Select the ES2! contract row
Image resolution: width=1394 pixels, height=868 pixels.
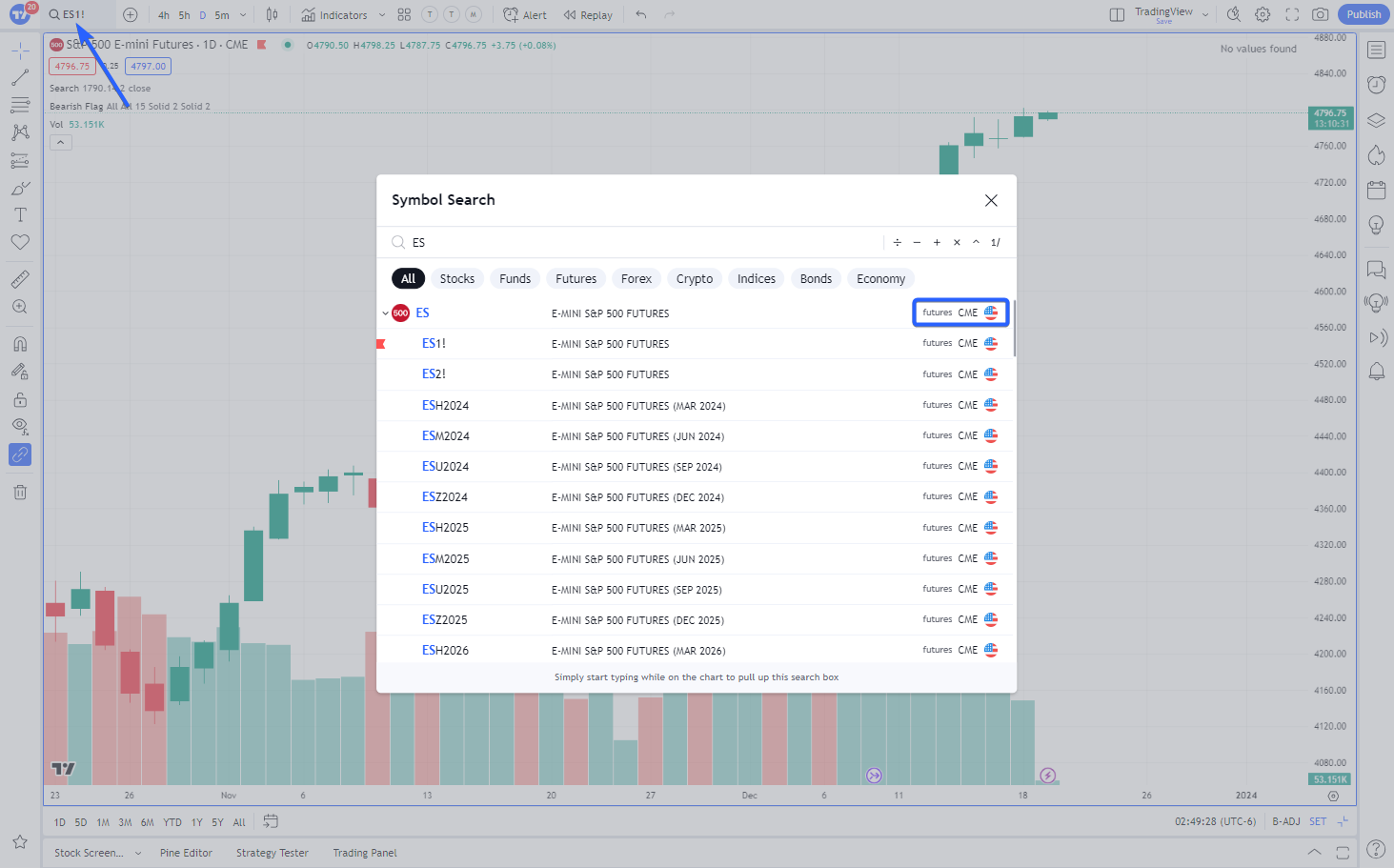[x=696, y=374]
